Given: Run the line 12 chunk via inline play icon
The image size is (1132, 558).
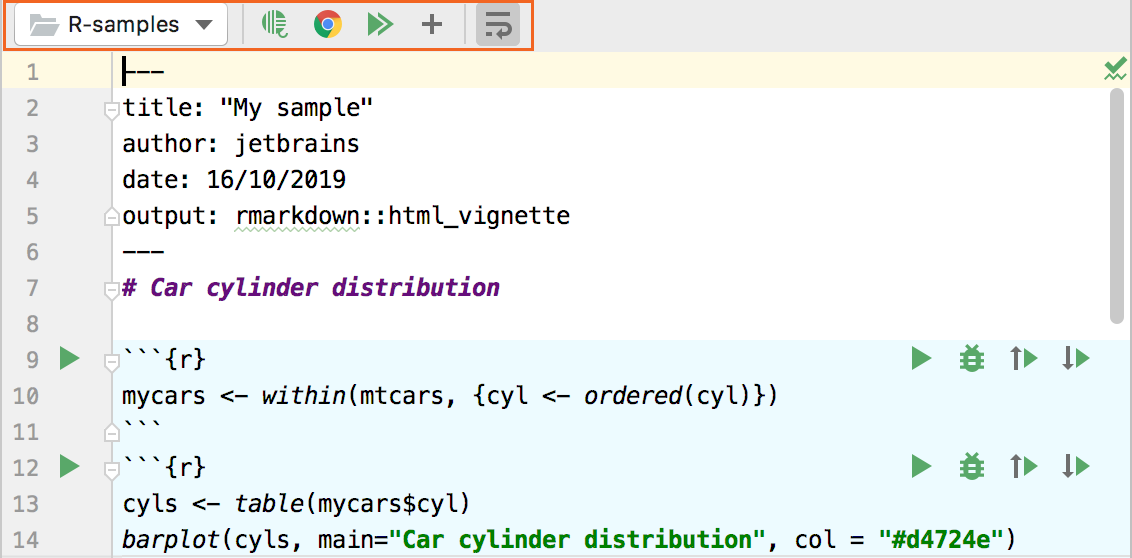Looking at the screenshot, I should (x=921, y=466).
